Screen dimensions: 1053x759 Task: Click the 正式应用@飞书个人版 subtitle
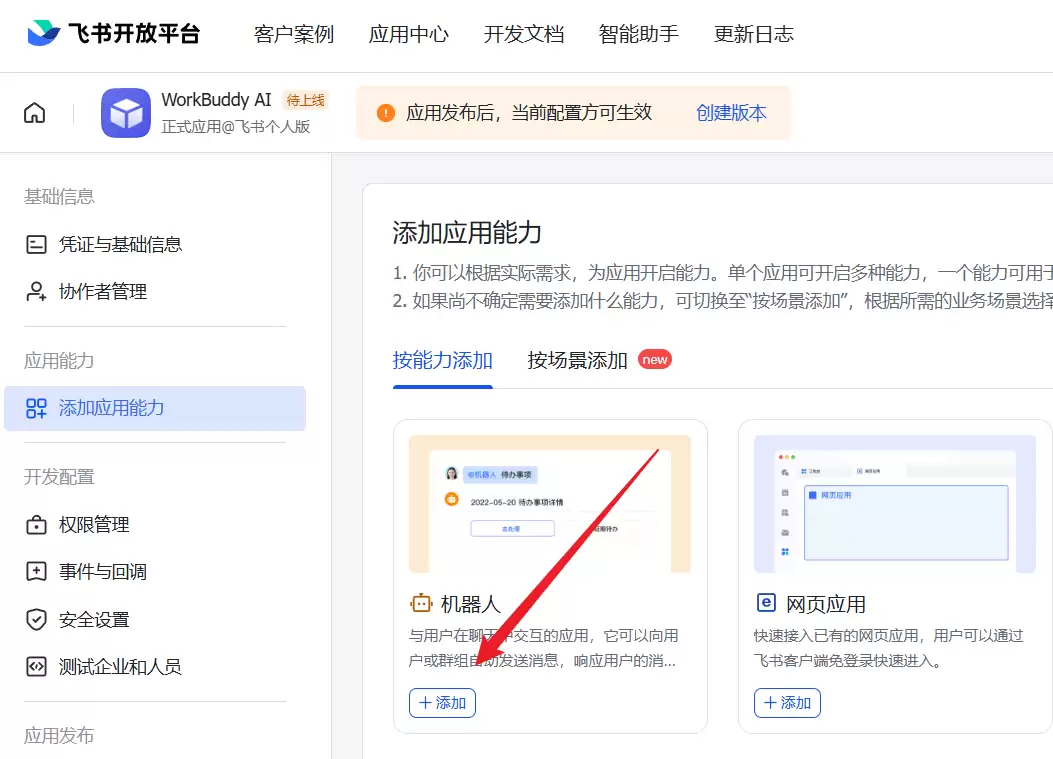tap(236, 126)
